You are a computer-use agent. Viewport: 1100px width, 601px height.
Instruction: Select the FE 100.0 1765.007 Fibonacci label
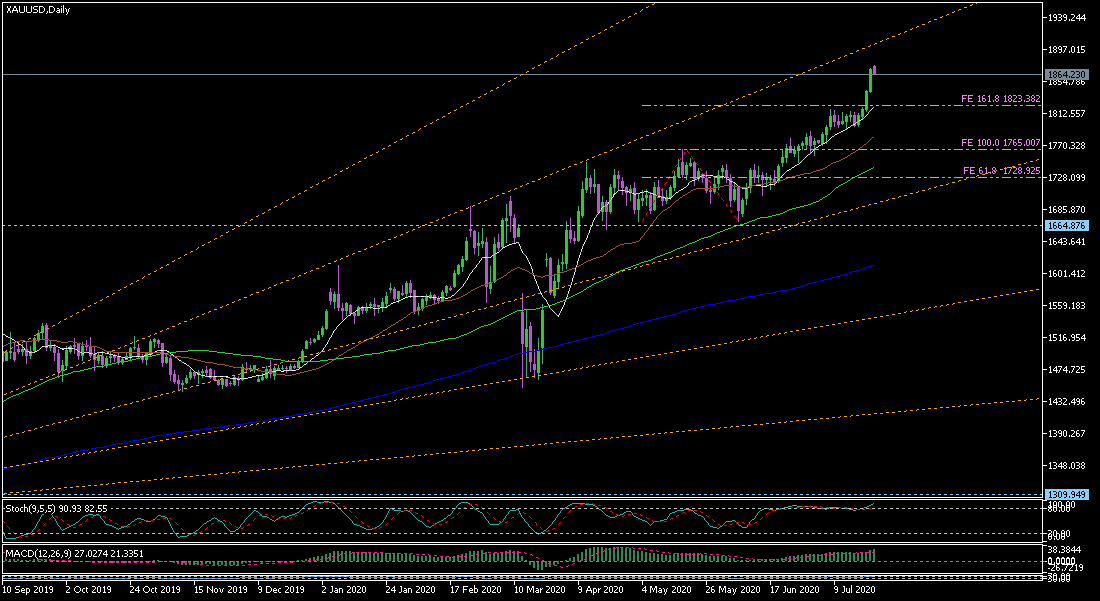pyautogui.click(x=1000, y=143)
